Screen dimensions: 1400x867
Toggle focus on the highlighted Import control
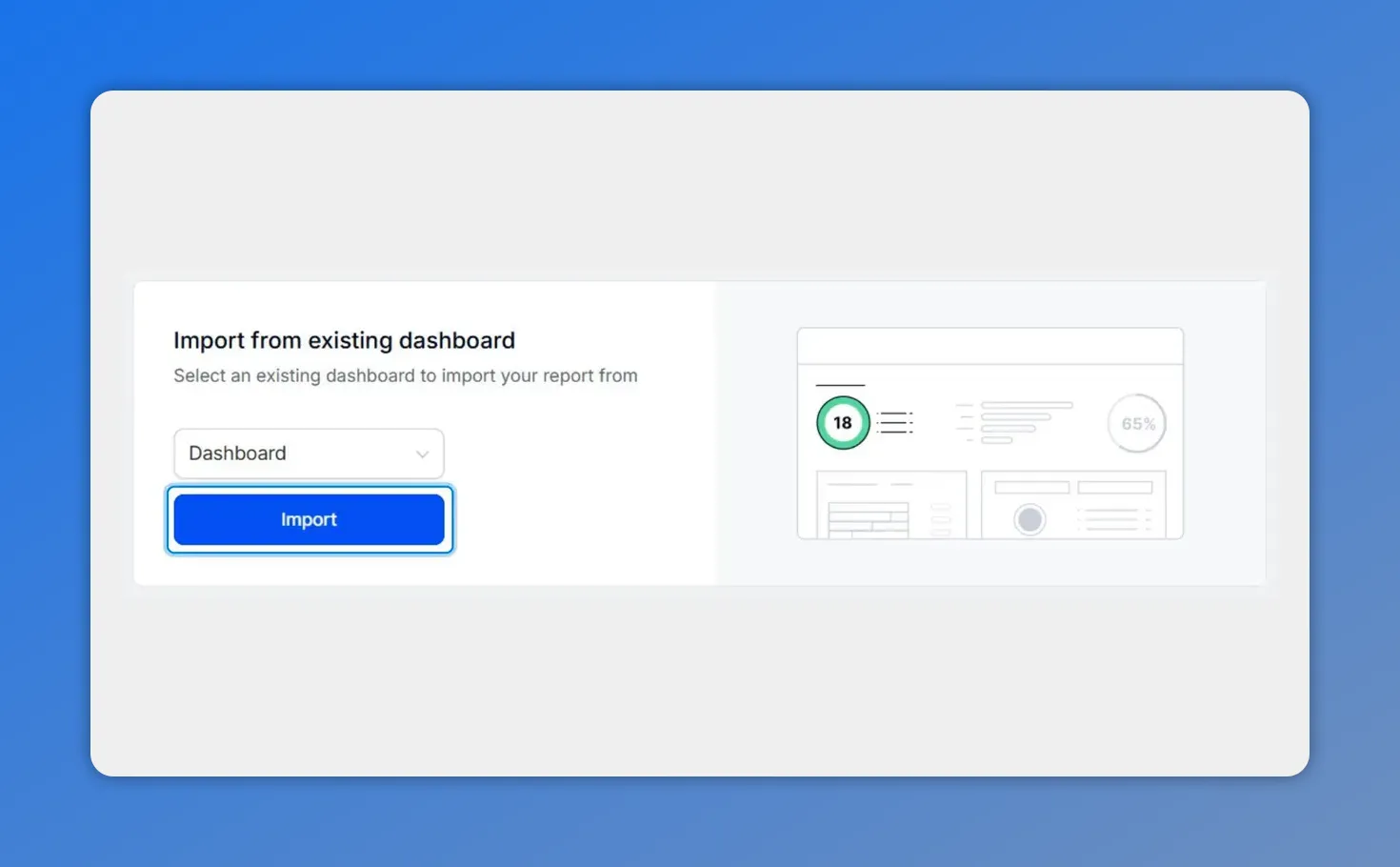click(309, 519)
